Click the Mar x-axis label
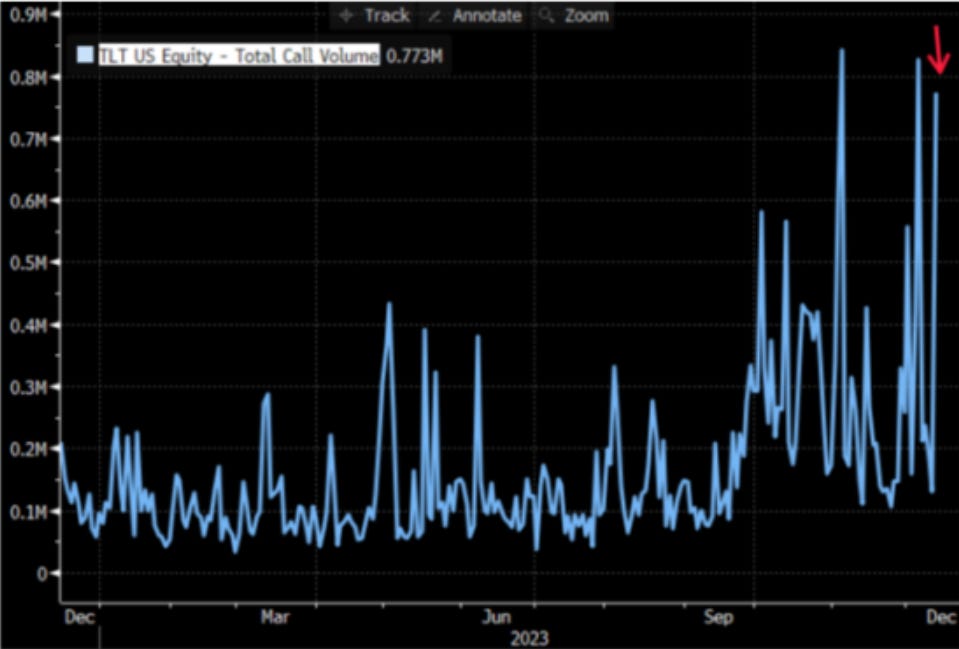The height and width of the screenshot is (649, 959). pos(275,617)
